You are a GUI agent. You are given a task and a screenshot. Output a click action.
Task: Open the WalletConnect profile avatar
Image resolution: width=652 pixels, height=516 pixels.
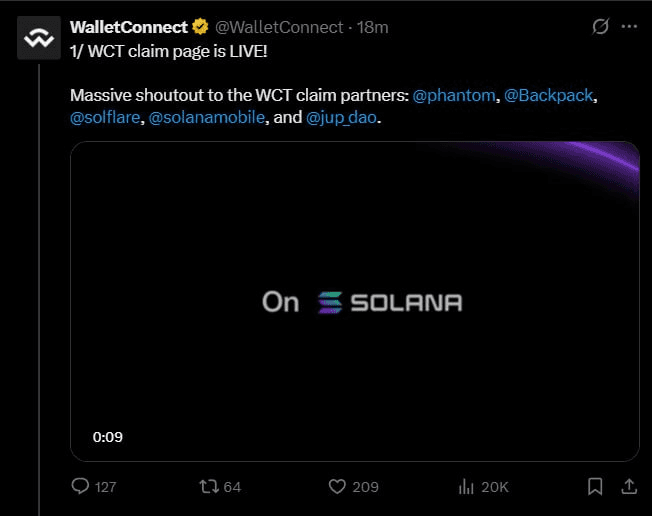coord(39,38)
